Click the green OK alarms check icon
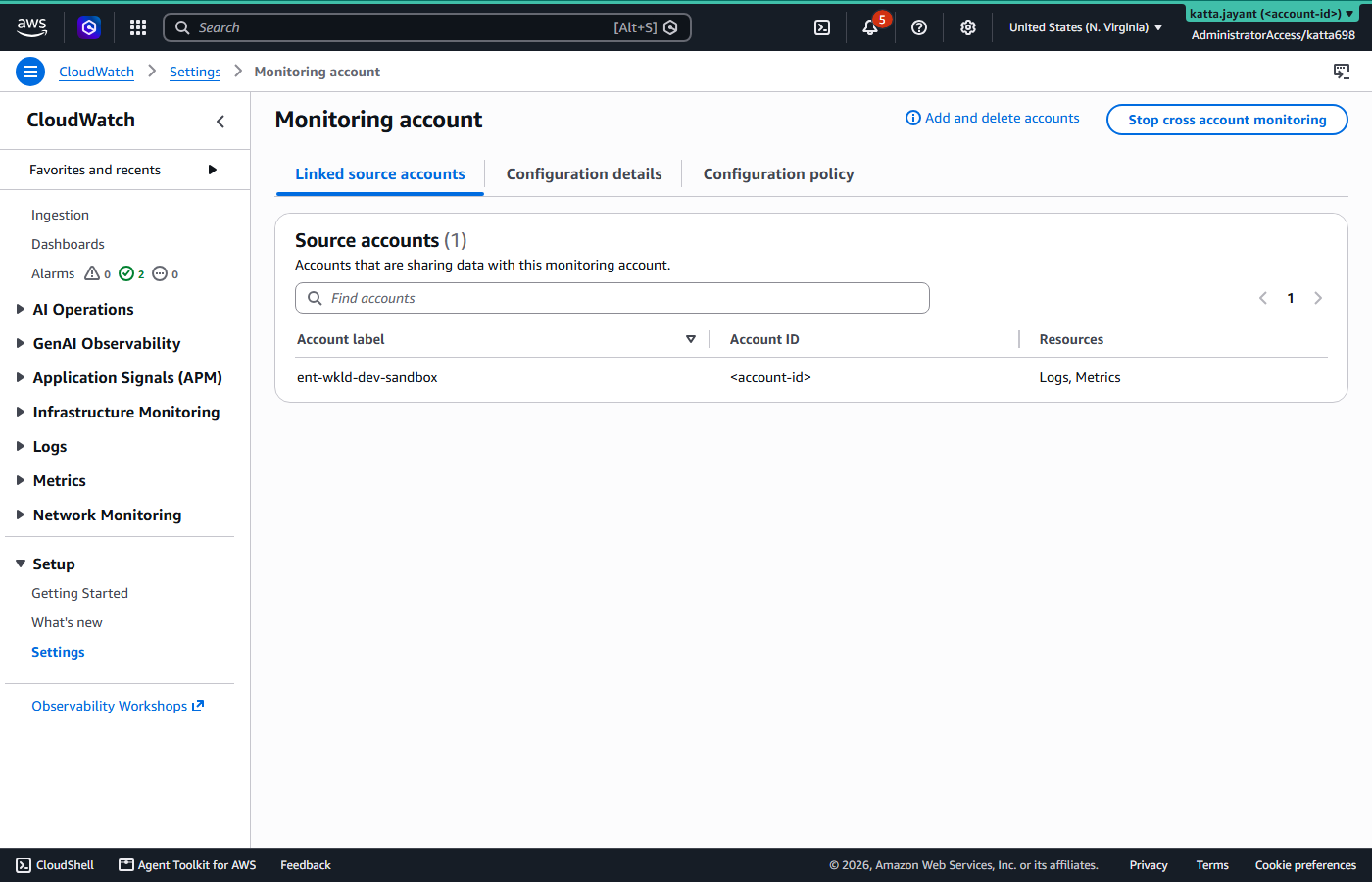 pos(126,273)
